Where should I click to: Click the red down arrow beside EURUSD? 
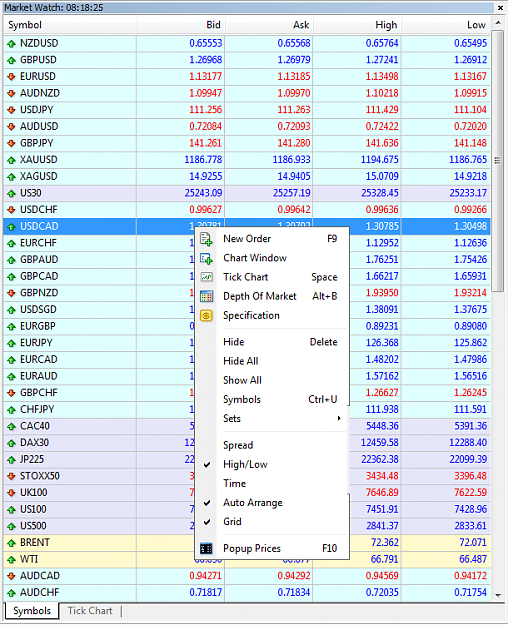click(x=11, y=77)
